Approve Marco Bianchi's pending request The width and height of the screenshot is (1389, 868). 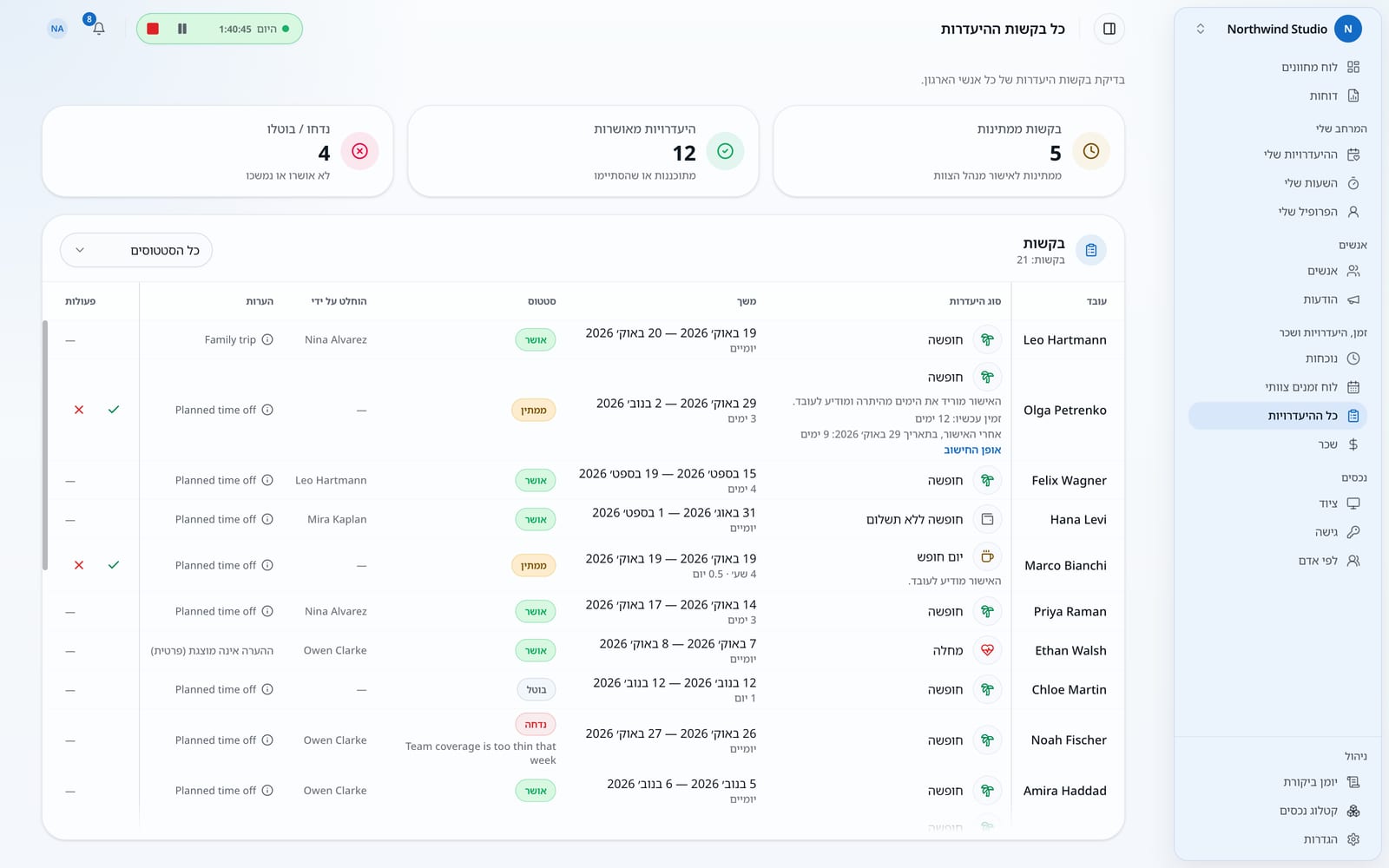[x=114, y=565]
